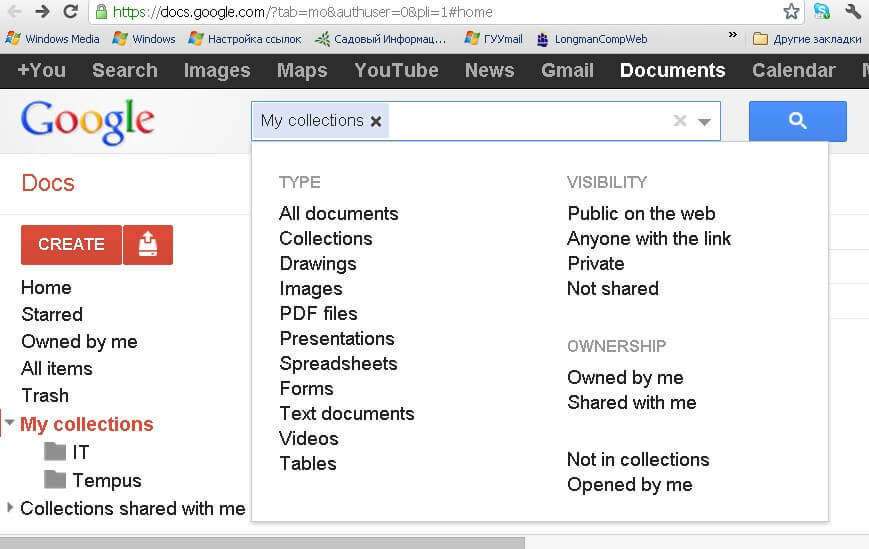This screenshot has height=549, width=869.
Task: Bookmark page with the star icon
Action: point(791,11)
